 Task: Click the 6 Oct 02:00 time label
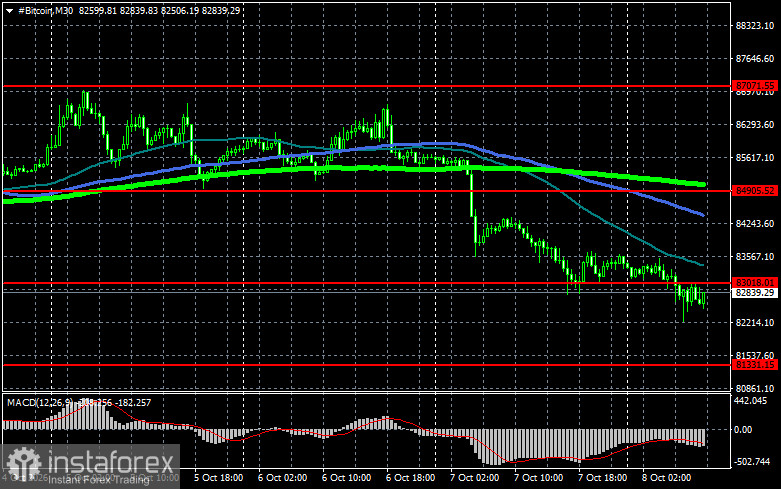point(282,478)
